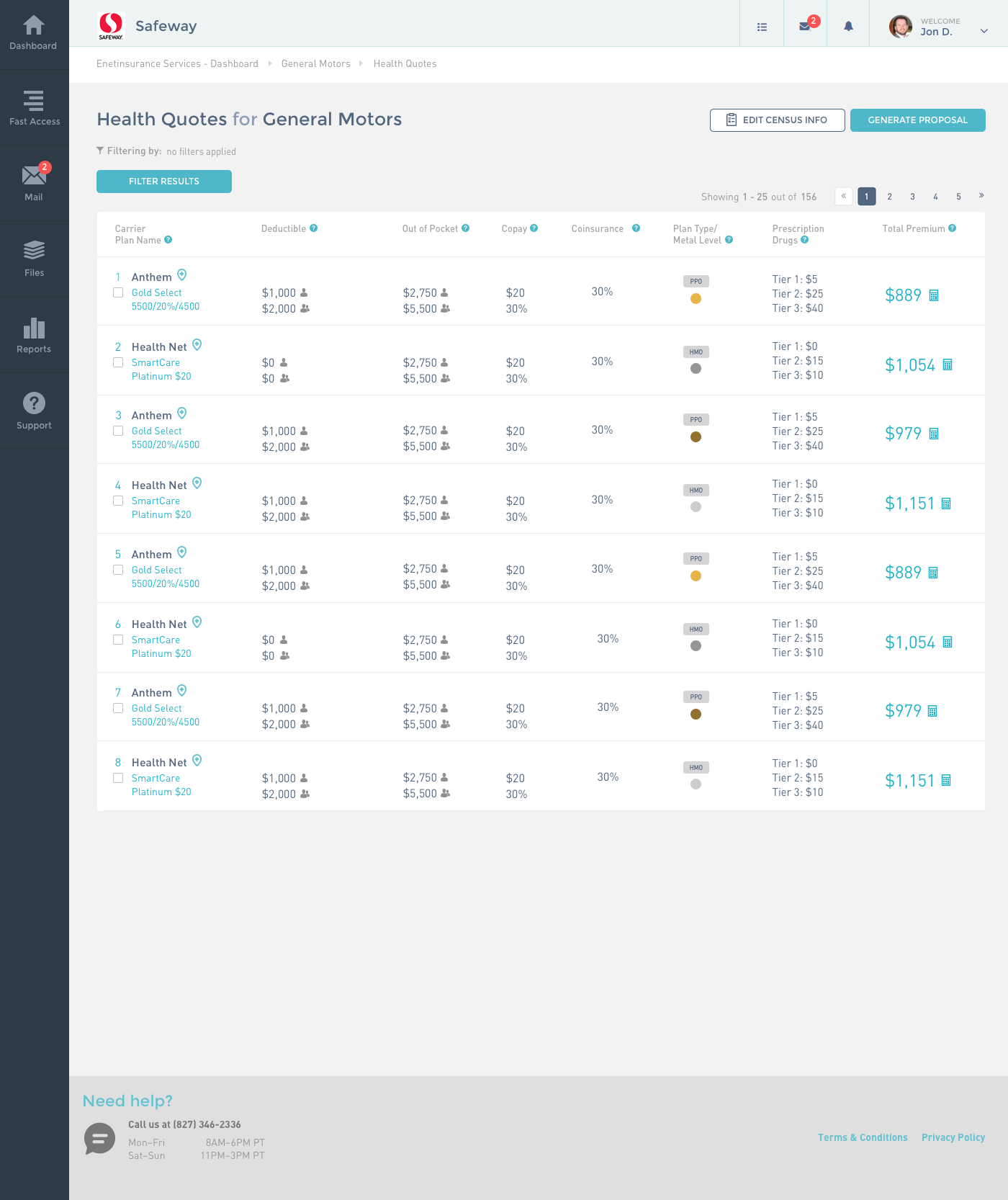This screenshot has height=1200, width=1008.
Task: Select the row 2 Health Net checkbox
Action: [118, 362]
